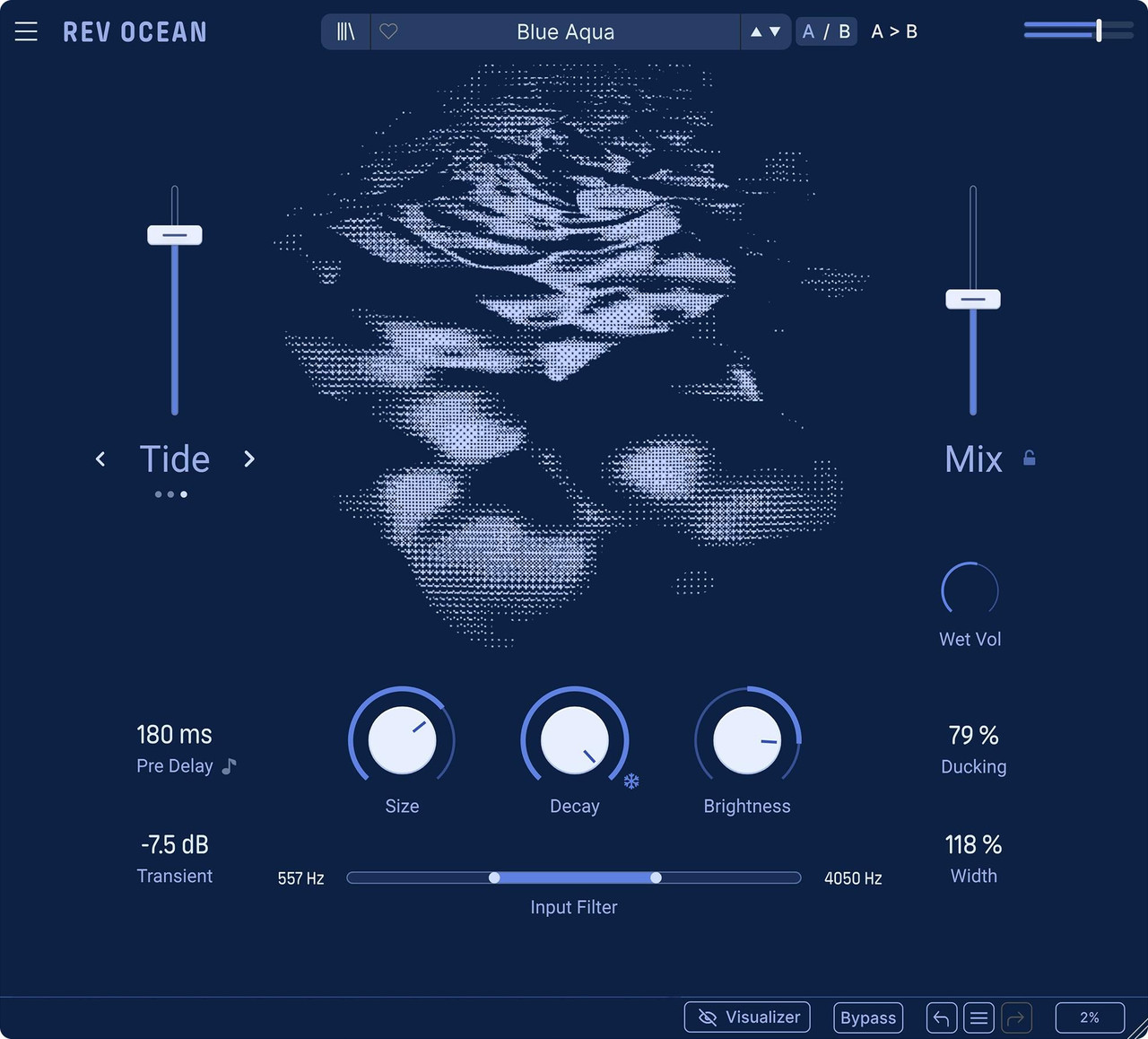This screenshot has height=1039, width=1148.
Task: Click the Size knob
Action: point(402,740)
